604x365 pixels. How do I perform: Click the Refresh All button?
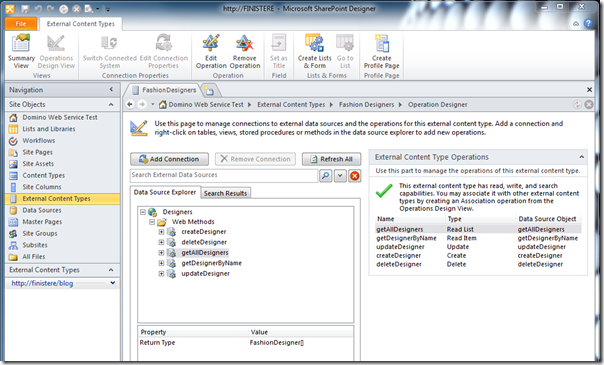coord(332,159)
